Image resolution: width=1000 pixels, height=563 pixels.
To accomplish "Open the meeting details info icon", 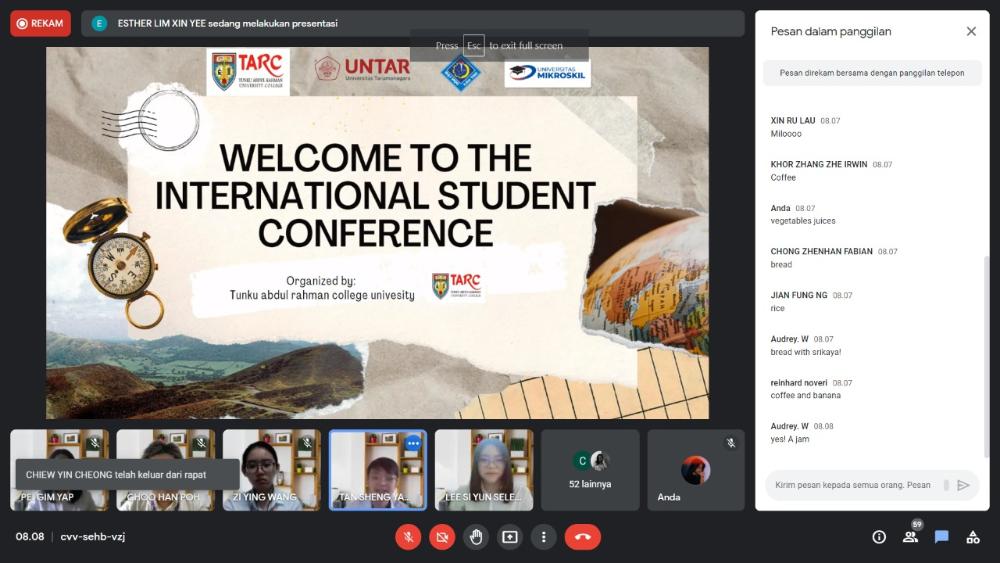I will [879, 537].
